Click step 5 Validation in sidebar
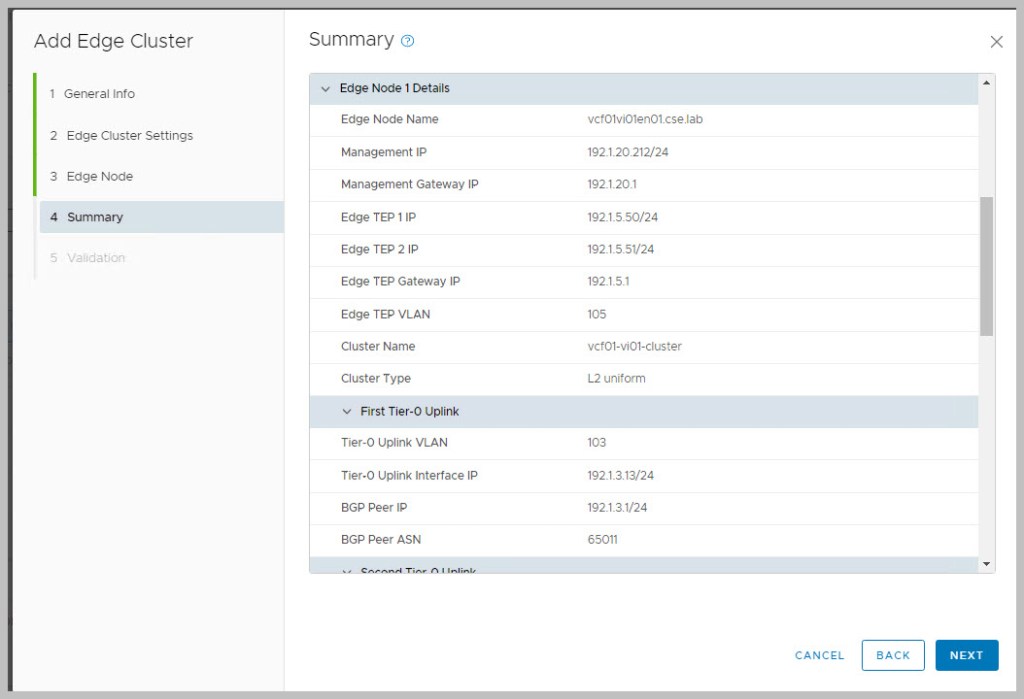Image resolution: width=1024 pixels, height=699 pixels. (x=95, y=258)
